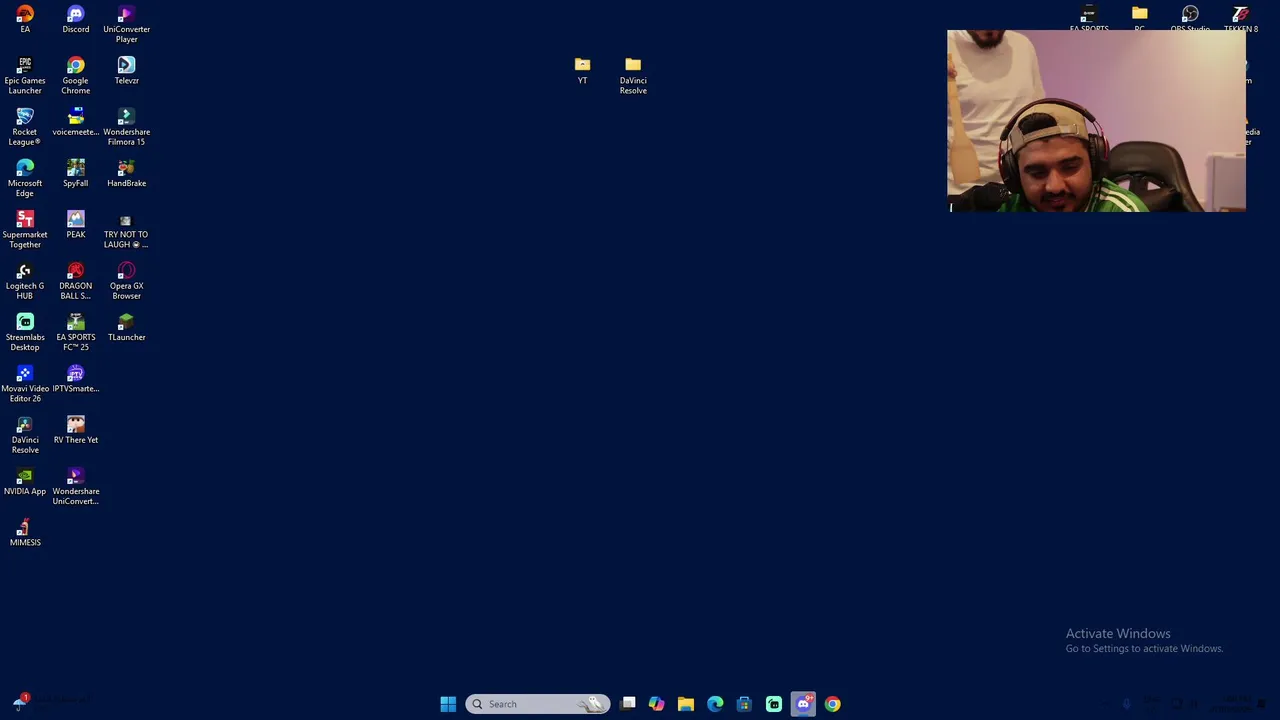Open Google Chrome from the taskbar
This screenshot has height=720, width=1280.
click(x=833, y=704)
